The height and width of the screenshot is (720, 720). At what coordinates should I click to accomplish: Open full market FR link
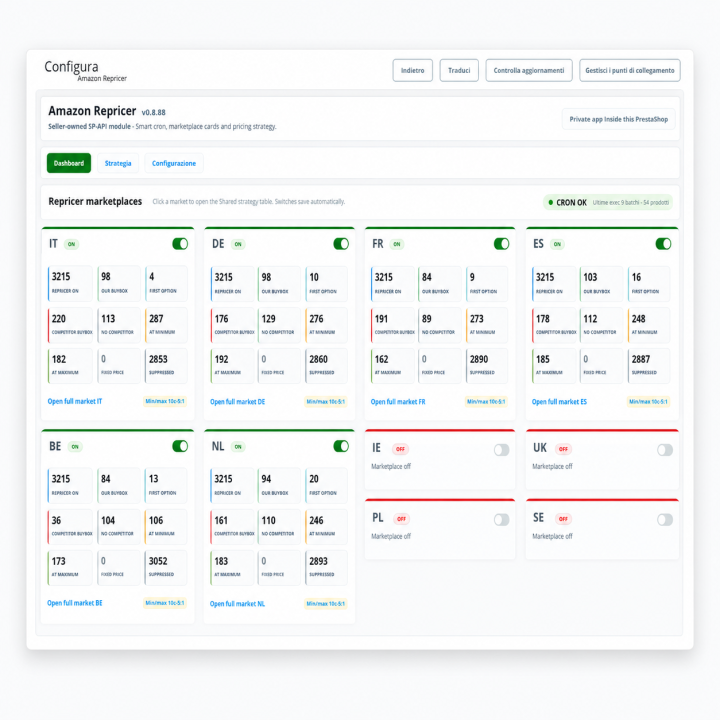(x=398, y=402)
